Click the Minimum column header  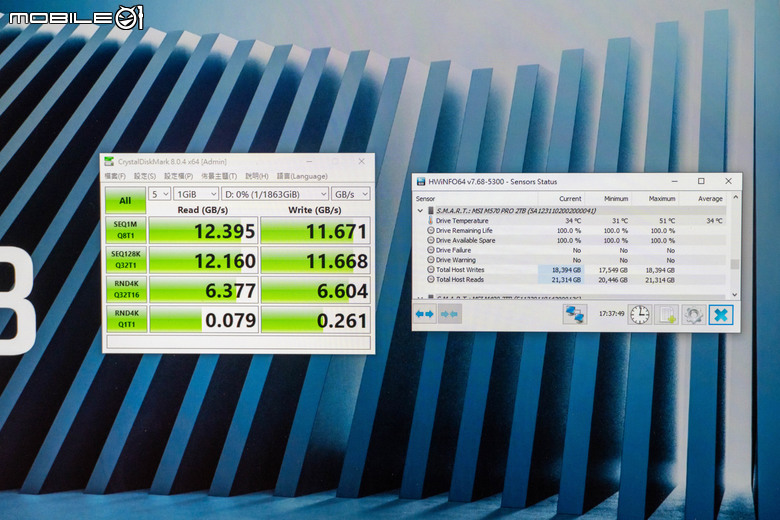pyautogui.click(x=616, y=199)
